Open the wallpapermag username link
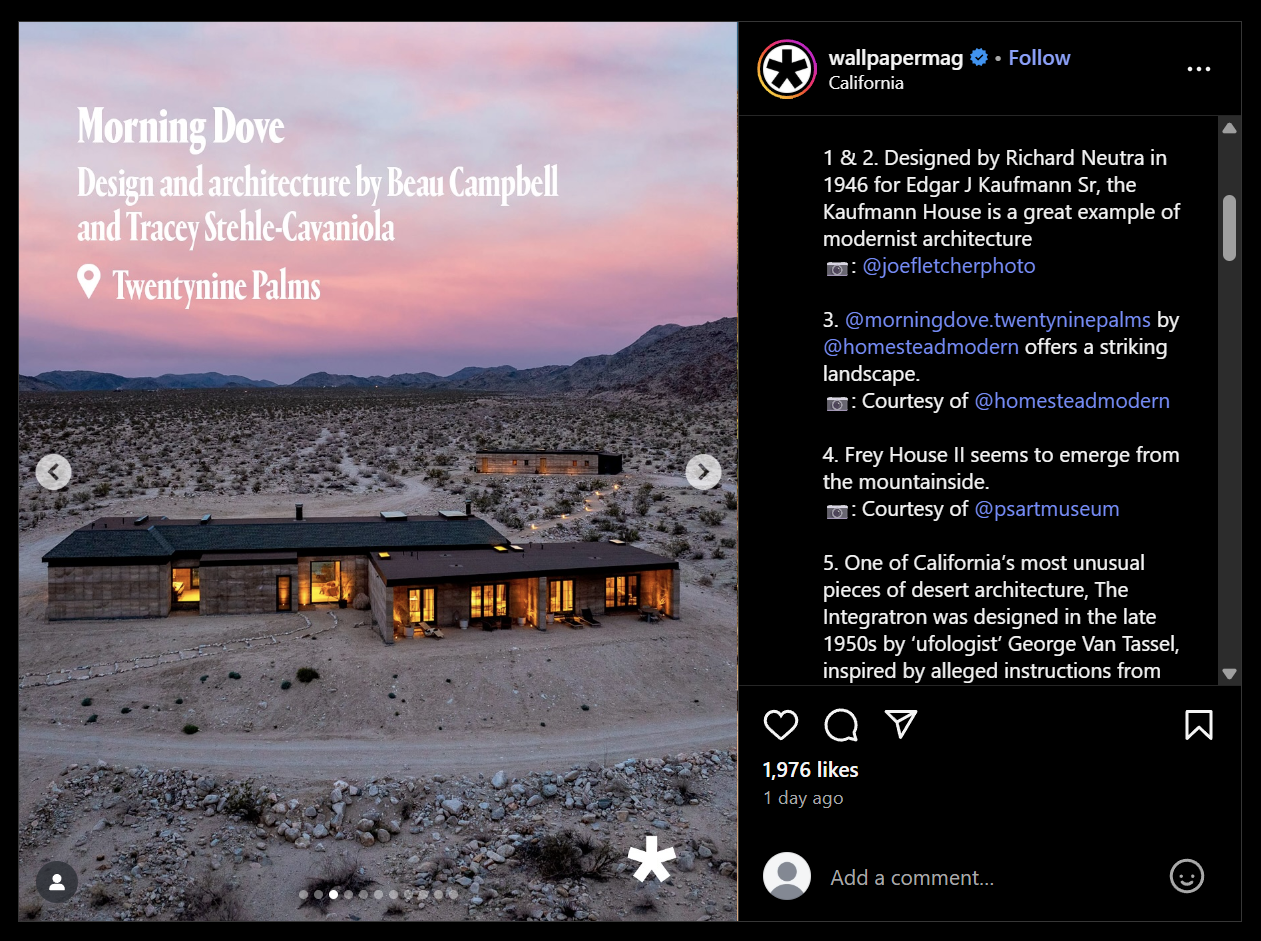1261x941 pixels. click(x=896, y=58)
